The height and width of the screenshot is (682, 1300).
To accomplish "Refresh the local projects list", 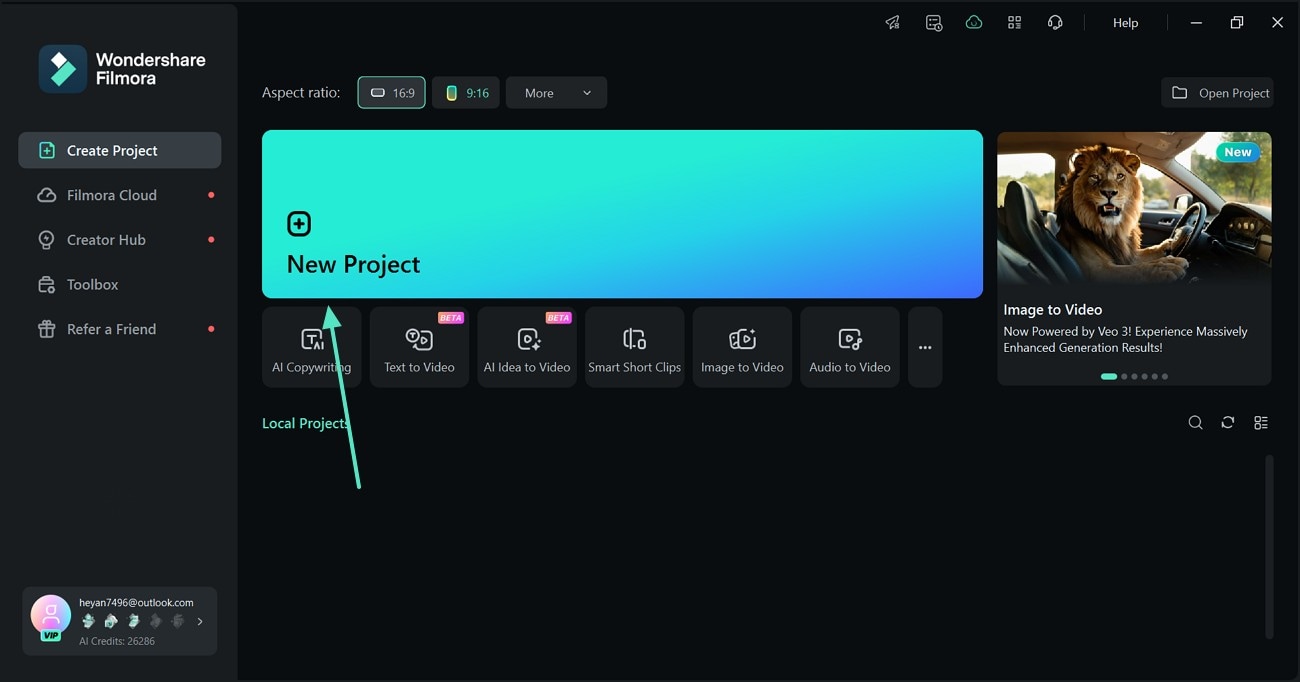I will 1228,423.
